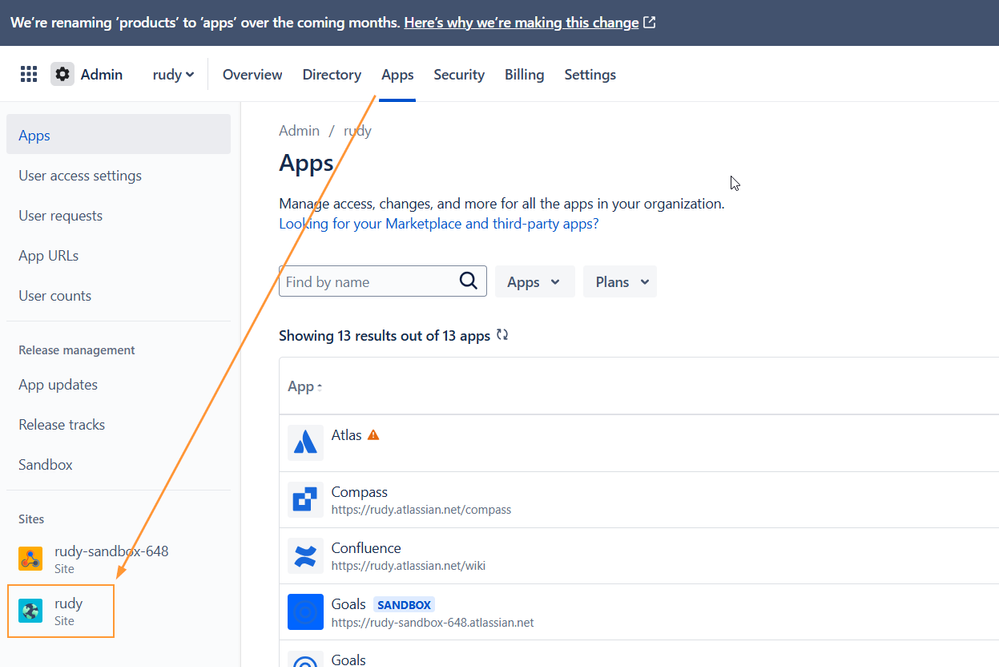Go to the Overview tab
Screen dimensions: 999x667
tap(252, 75)
